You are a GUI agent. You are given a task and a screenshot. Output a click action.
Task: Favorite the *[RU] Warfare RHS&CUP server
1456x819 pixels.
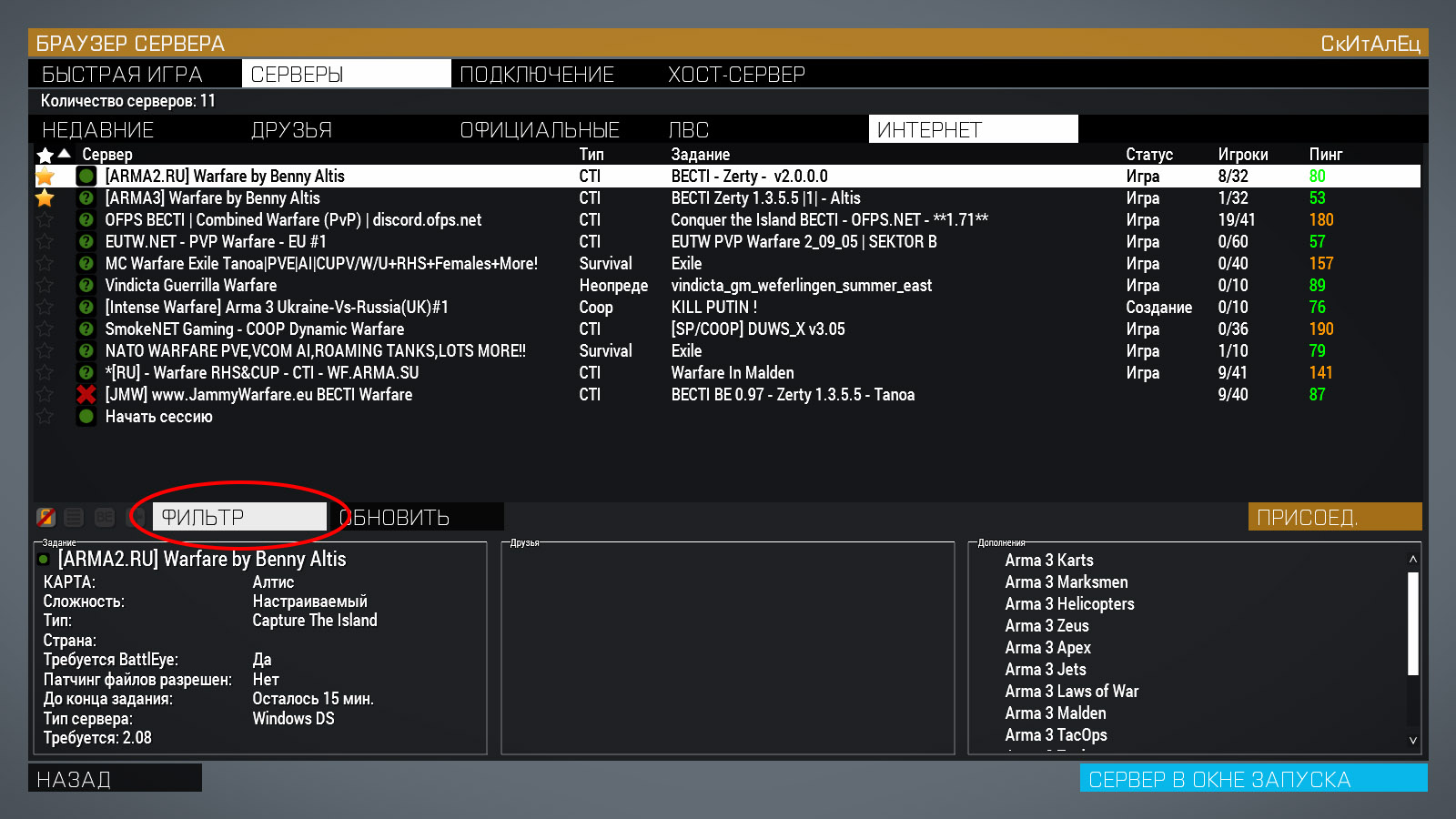click(x=45, y=372)
